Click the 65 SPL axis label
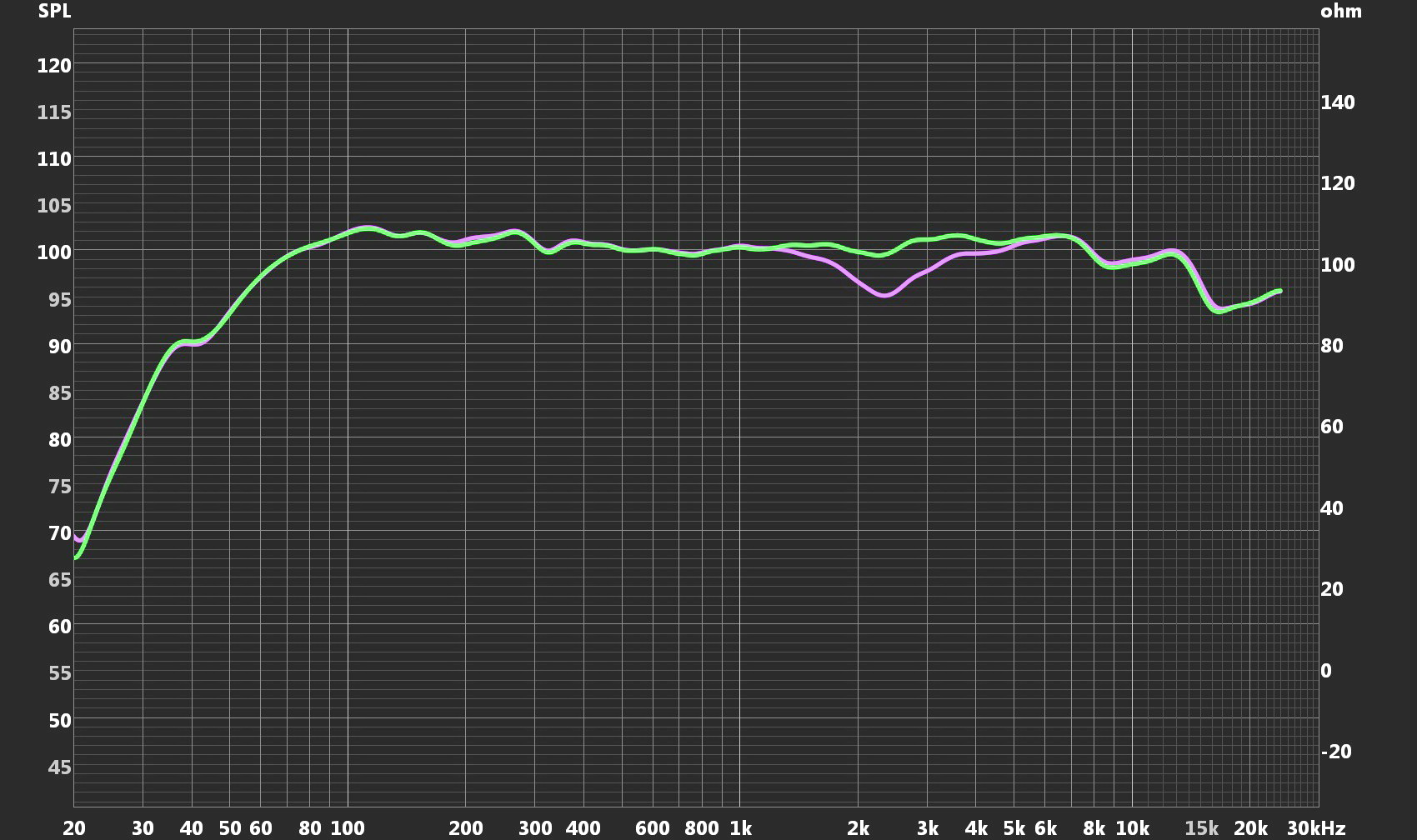This screenshot has width=1417, height=840. pyautogui.click(x=60, y=579)
